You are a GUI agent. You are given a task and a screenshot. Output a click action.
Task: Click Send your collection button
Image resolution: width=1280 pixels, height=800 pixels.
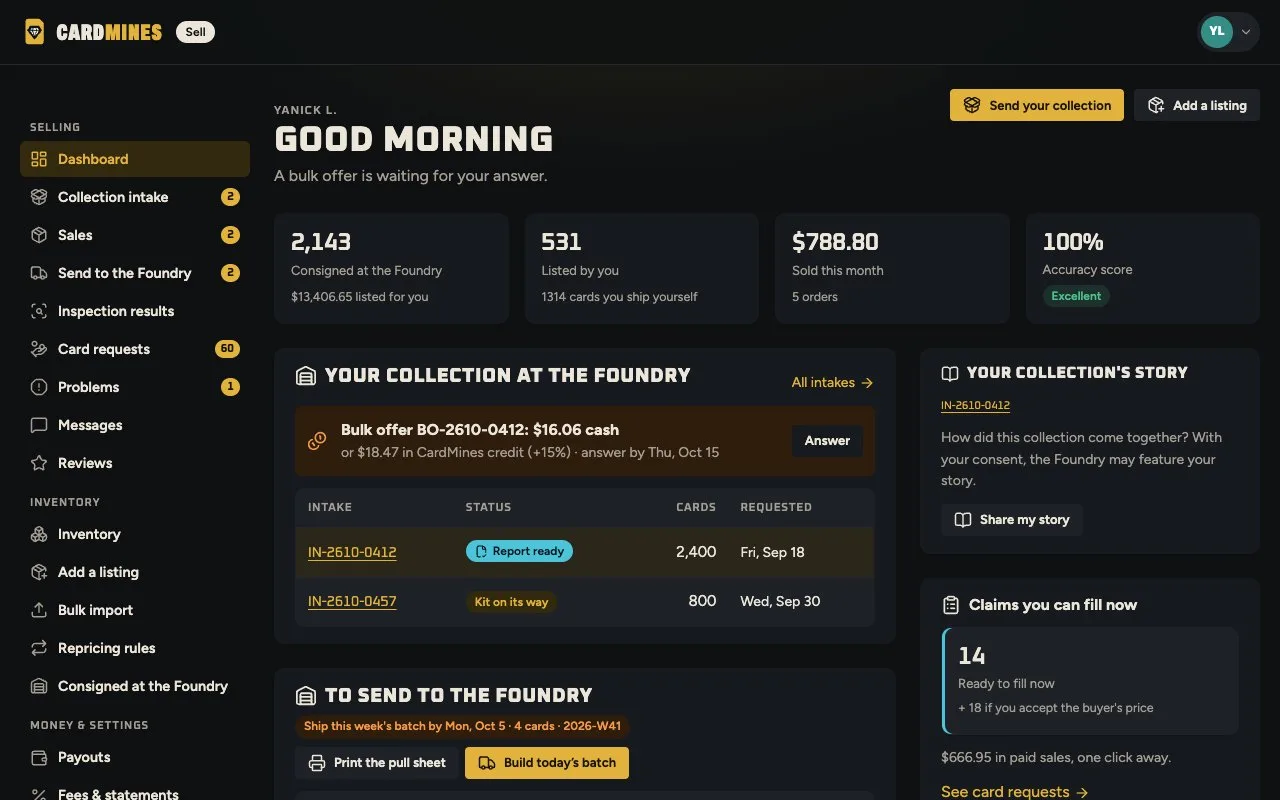(x=1037, y=105)
